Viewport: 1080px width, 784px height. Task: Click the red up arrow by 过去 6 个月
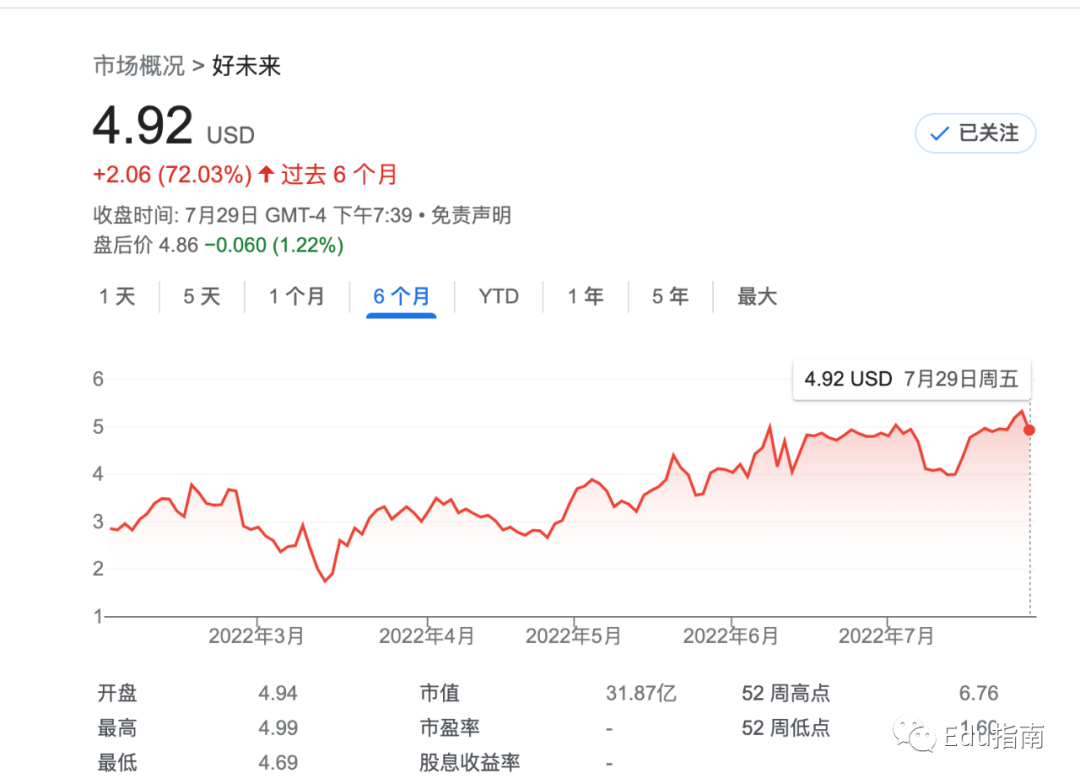tap(266, 174)
